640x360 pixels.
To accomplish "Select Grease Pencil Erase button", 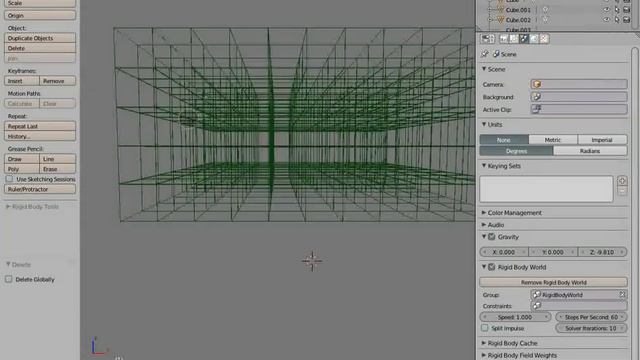I will point(58,169).
